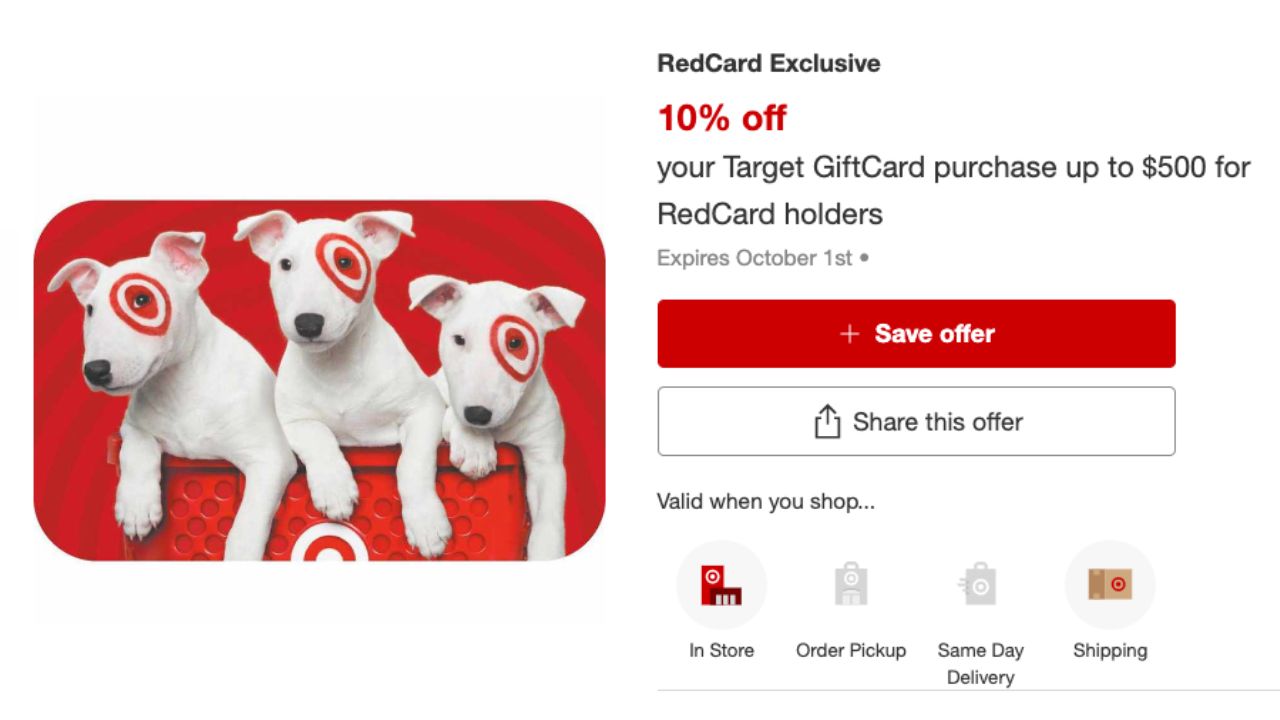Select the Order Pickup bag icon
Image resolution: width=1280 pixels, height=720 pixels.
click(851, 585)
